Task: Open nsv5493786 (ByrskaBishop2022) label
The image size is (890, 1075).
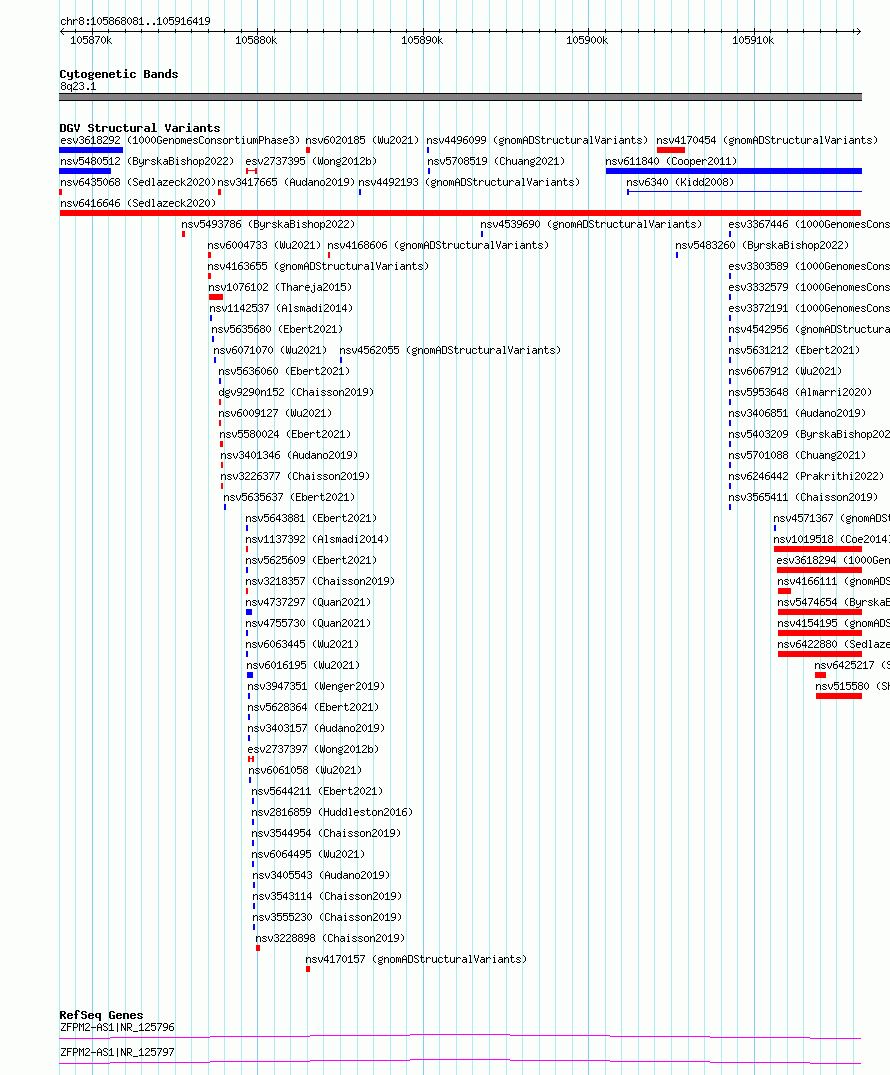Action: click(x=268, y=224)
